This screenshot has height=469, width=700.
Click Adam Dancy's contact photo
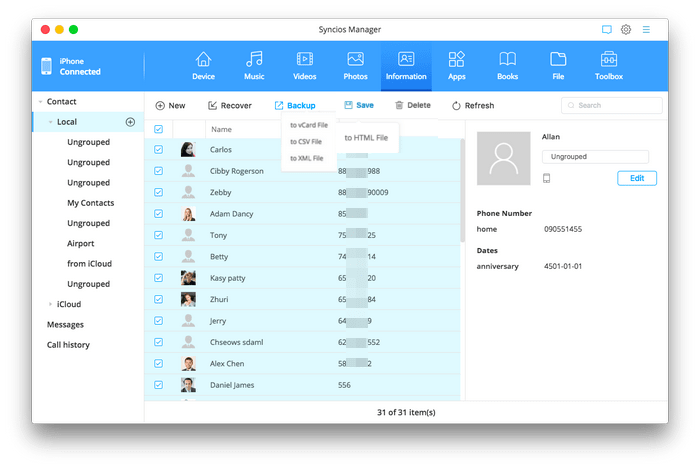click(188, 214)
